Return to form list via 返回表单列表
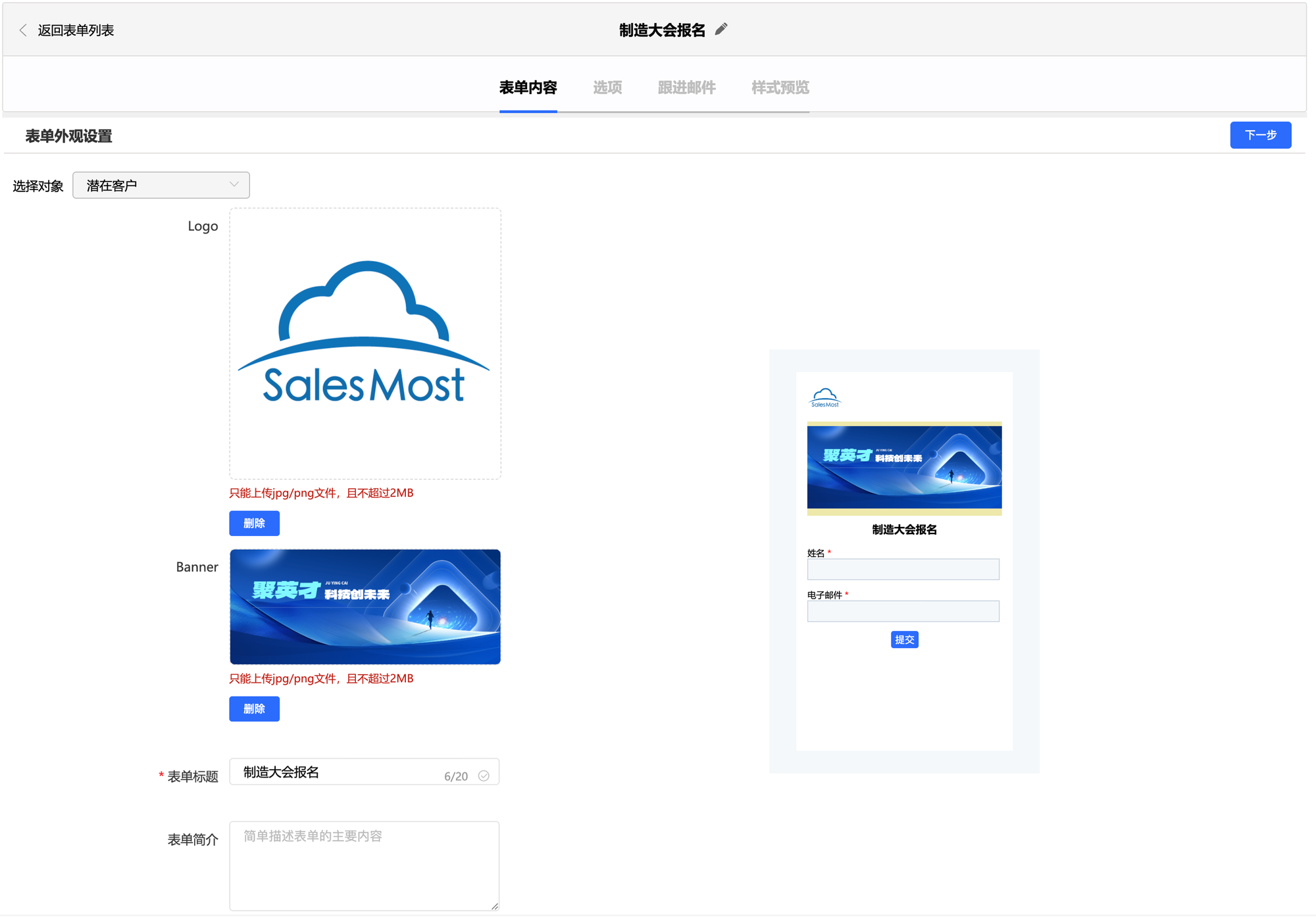The image size is (1316, 917). [76, 30]
